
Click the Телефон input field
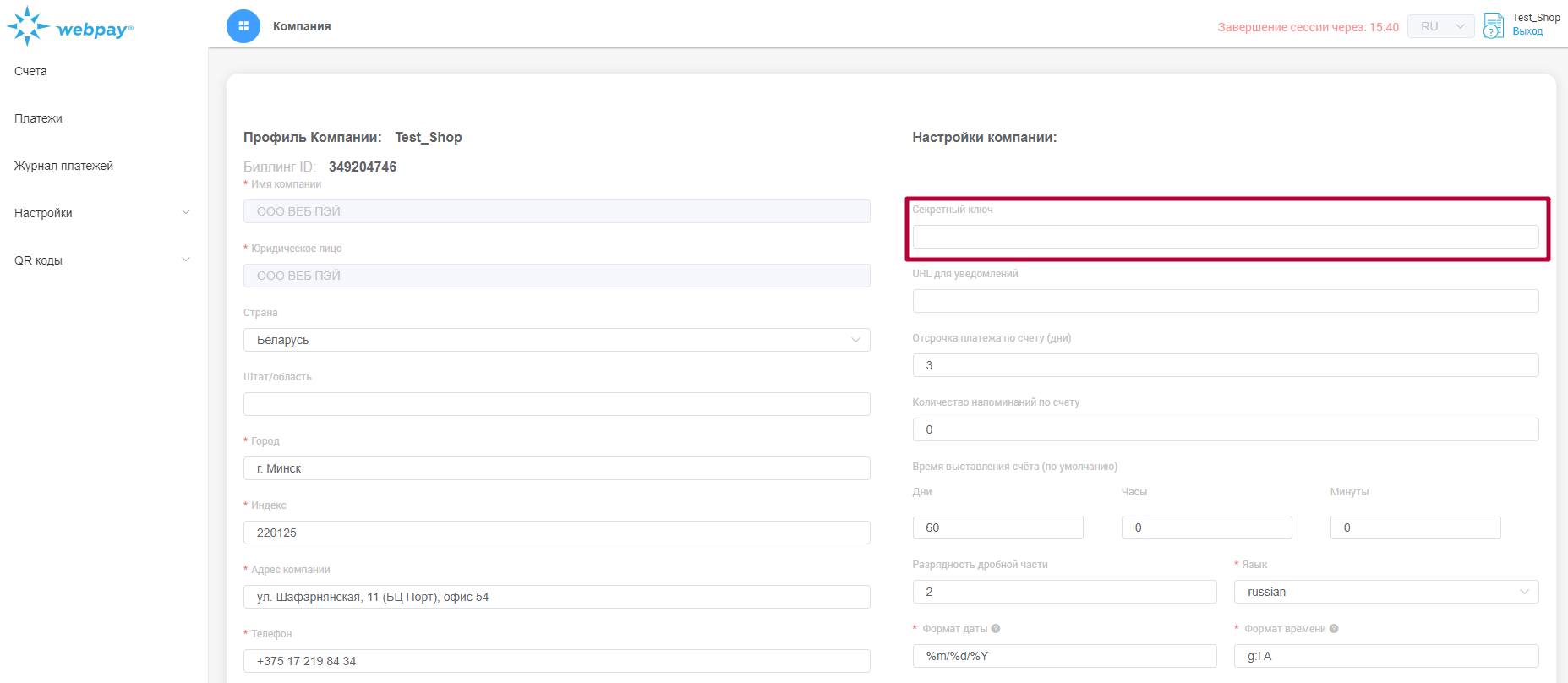tap(557, 661)
